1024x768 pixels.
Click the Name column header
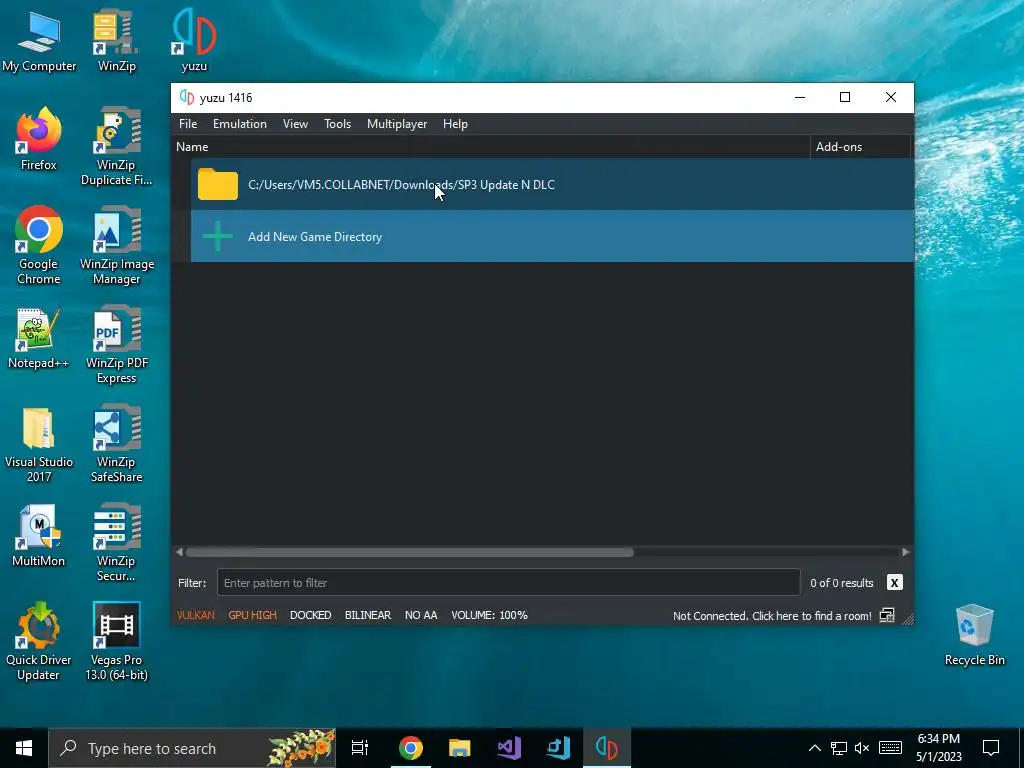click(492, 147)
